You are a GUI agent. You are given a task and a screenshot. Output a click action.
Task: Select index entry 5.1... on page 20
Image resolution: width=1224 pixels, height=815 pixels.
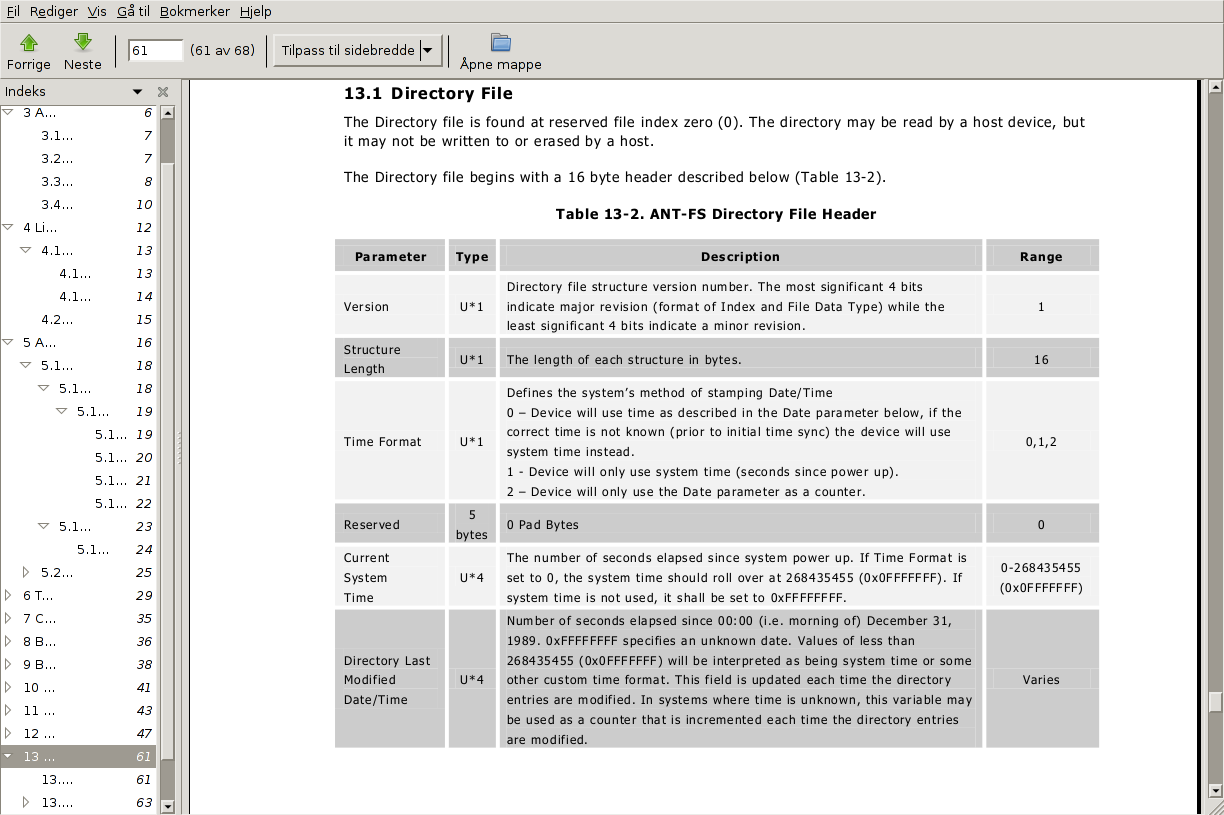(x=78, y=457)
